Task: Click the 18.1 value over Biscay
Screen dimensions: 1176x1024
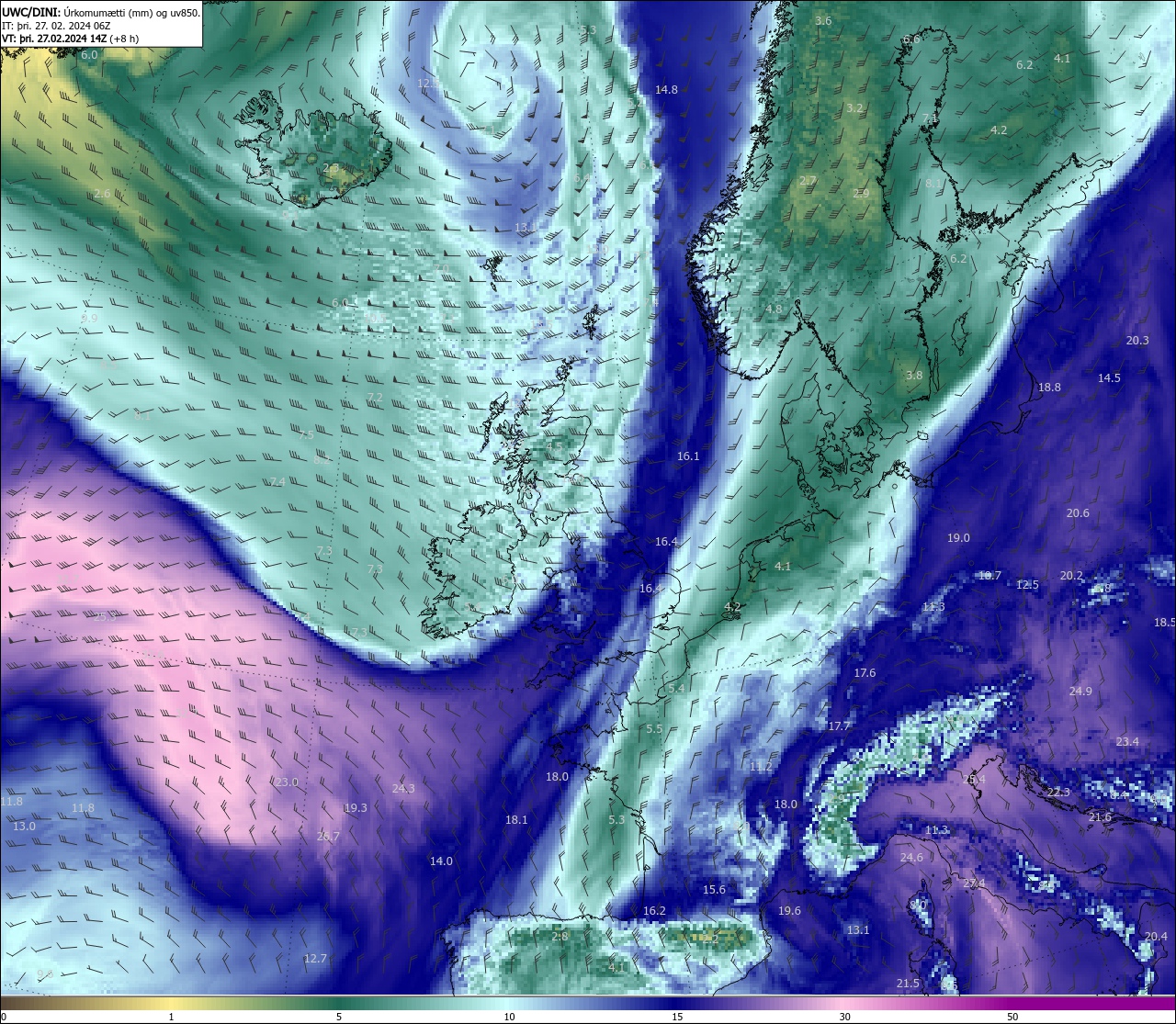Action: click(x=516, y=820)
